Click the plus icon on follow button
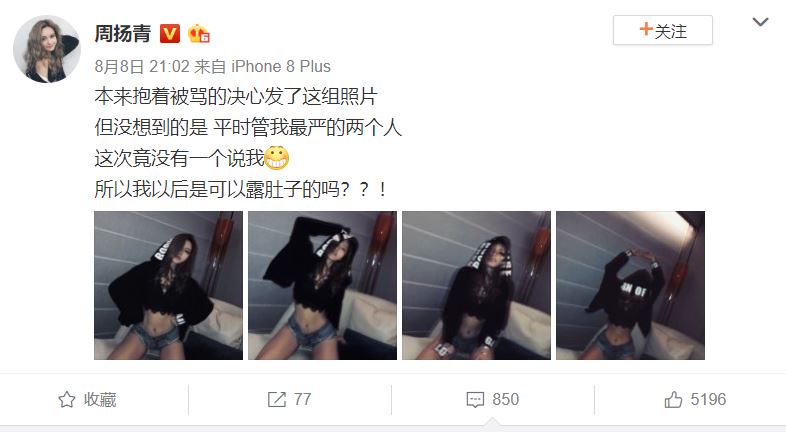This screenshot has height=432, width=786. pos(646,30)
